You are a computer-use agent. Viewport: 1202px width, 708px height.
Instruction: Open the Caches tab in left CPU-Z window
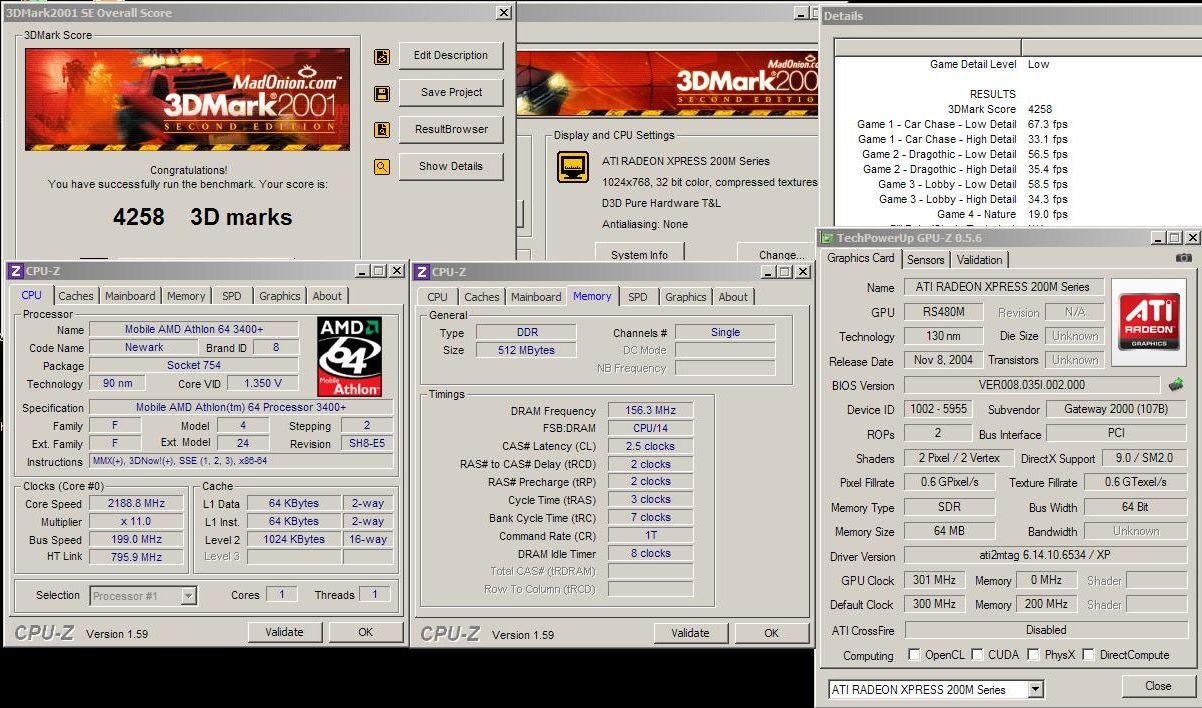[x=76, y=296]
